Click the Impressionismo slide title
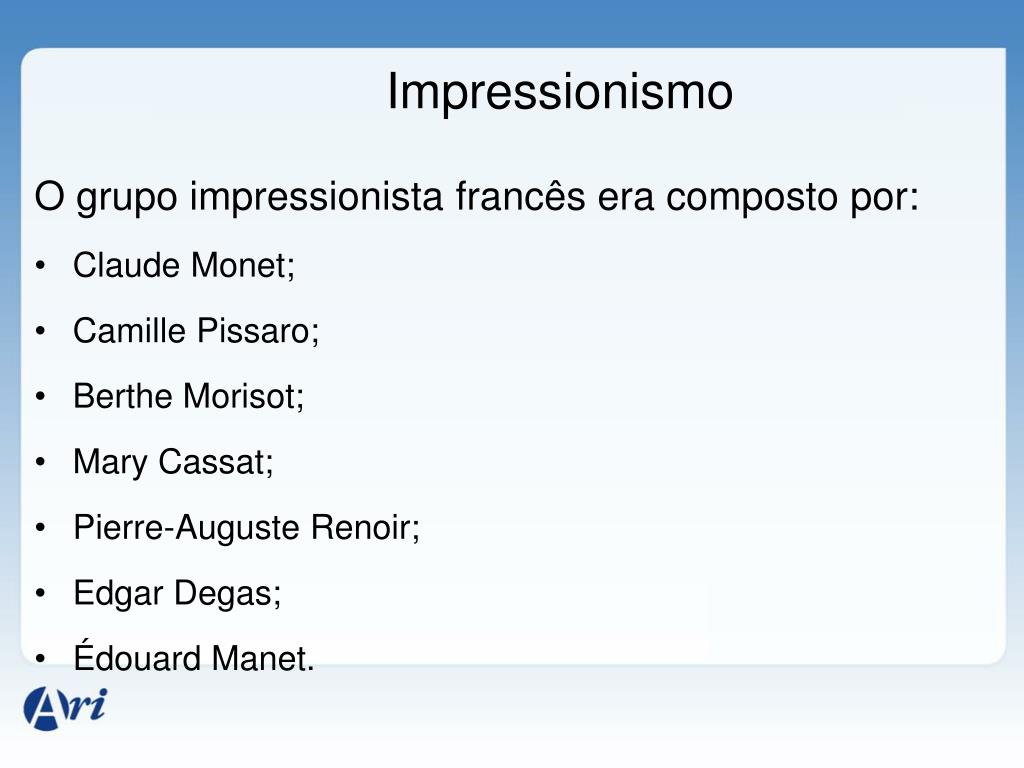 560,92
